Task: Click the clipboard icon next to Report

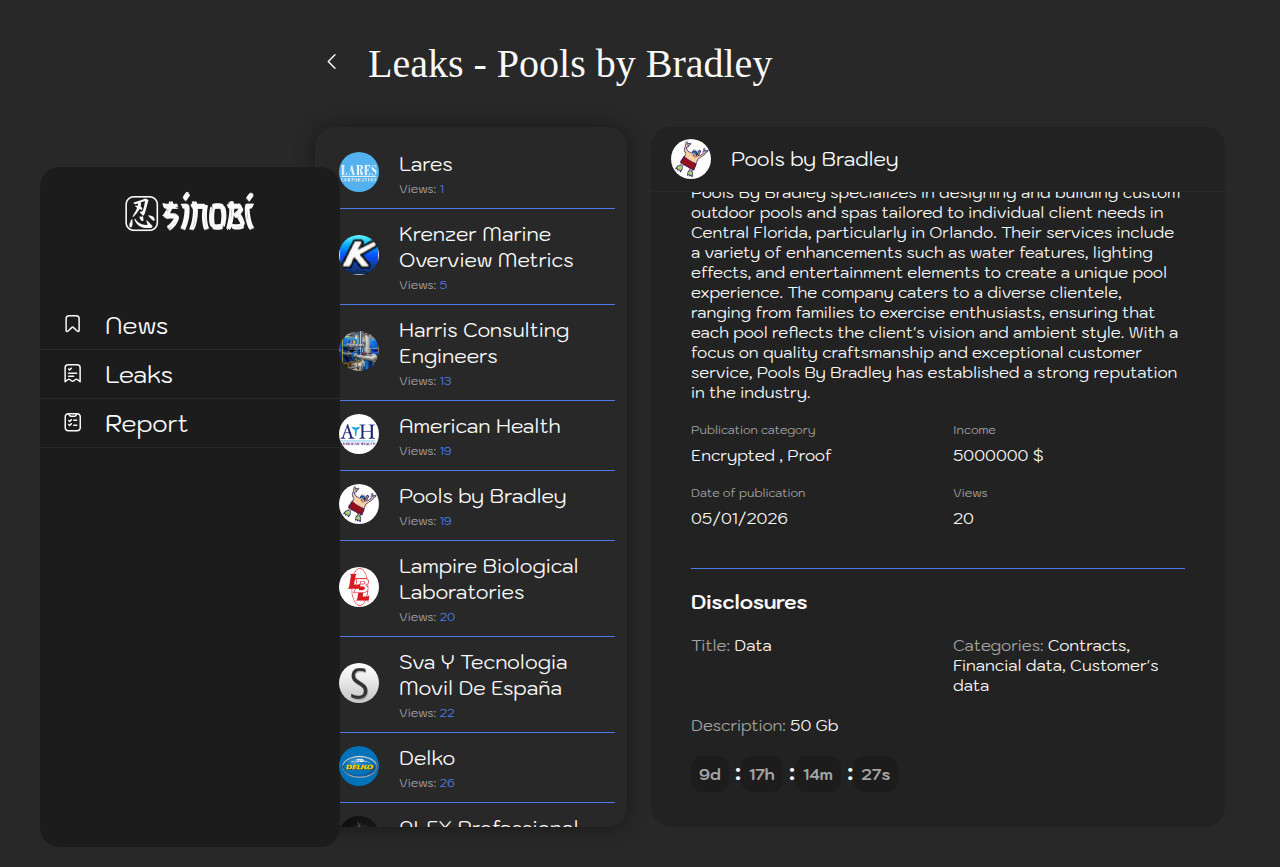Action: (72, 423)
